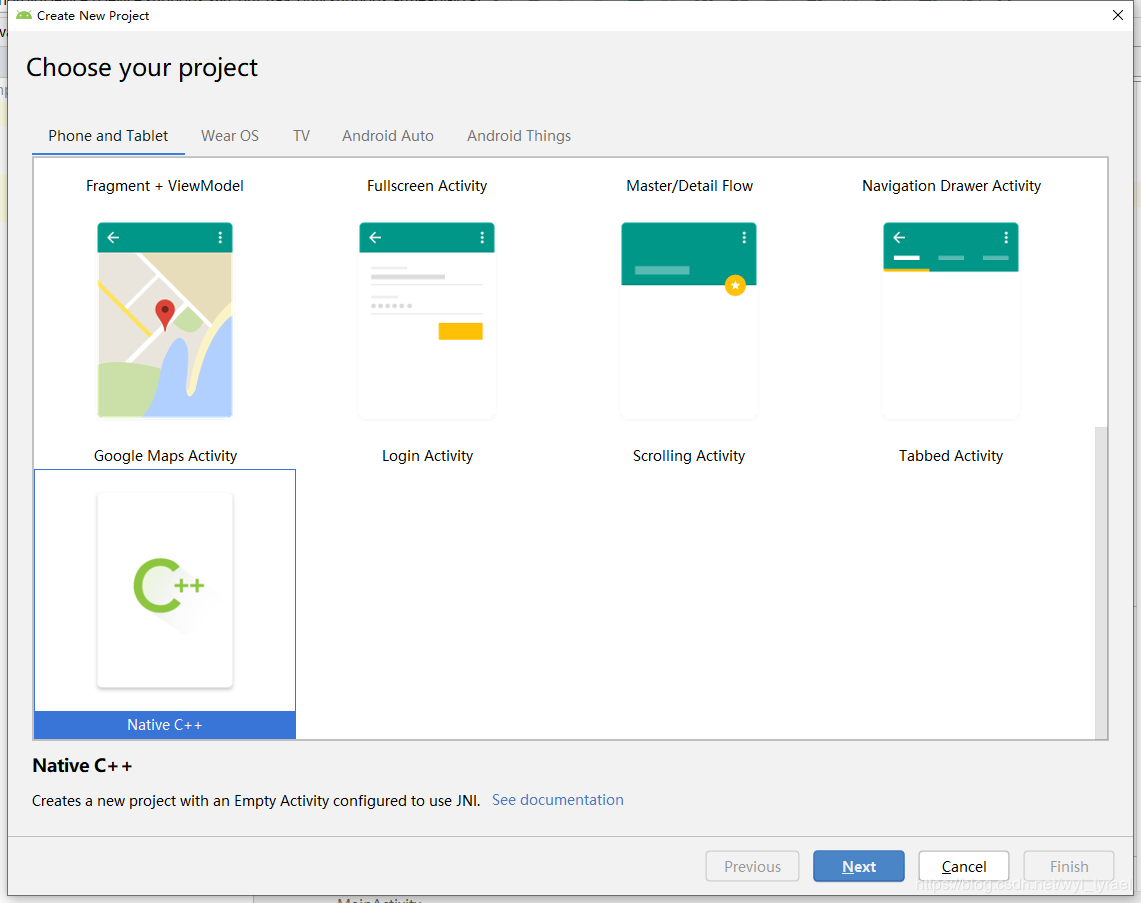
Task: Click overflow dots in Google Maps preview
Action: pos(220,237)
